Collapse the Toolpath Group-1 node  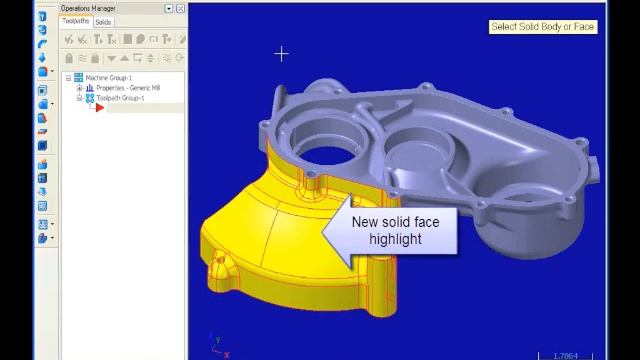click(80, 98)
